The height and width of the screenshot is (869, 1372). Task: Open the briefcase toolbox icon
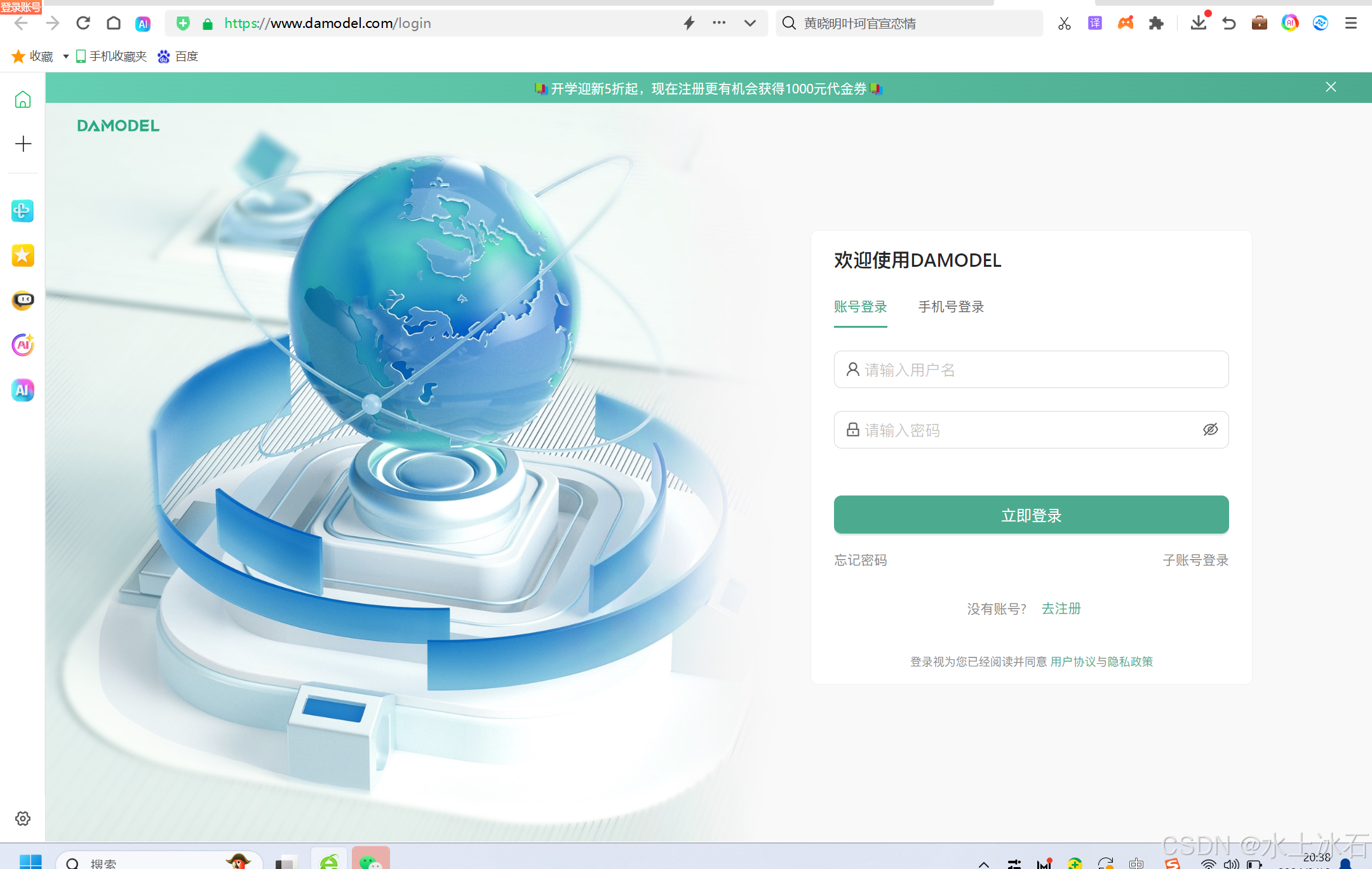click(1260, 24)
